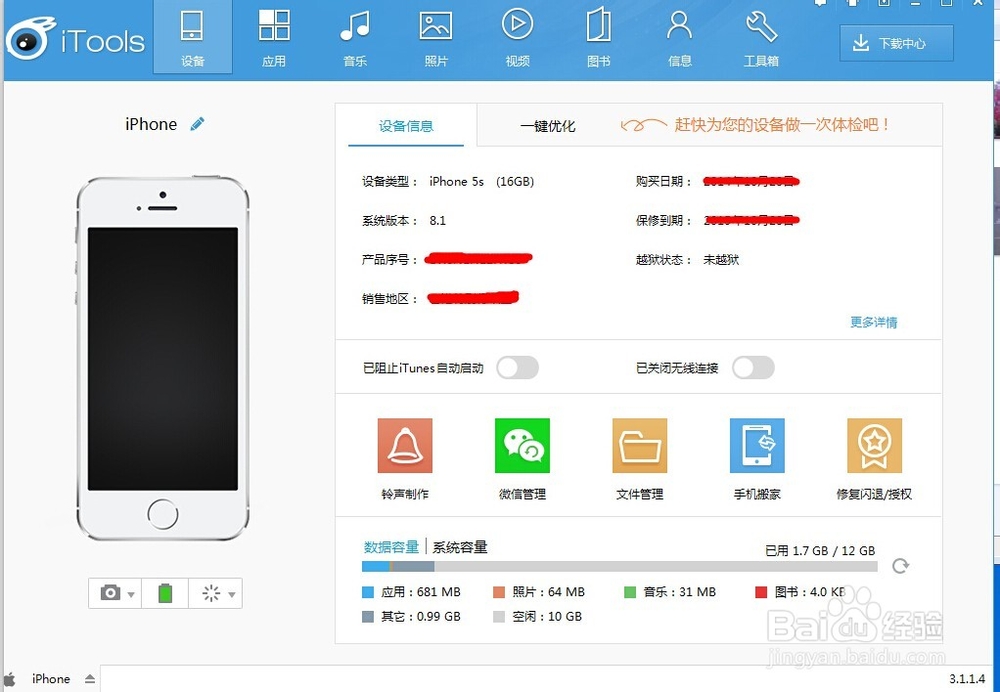1000x692 pixels.
Task: Click the restart/loading spinner icon
Action: (211, 593)
